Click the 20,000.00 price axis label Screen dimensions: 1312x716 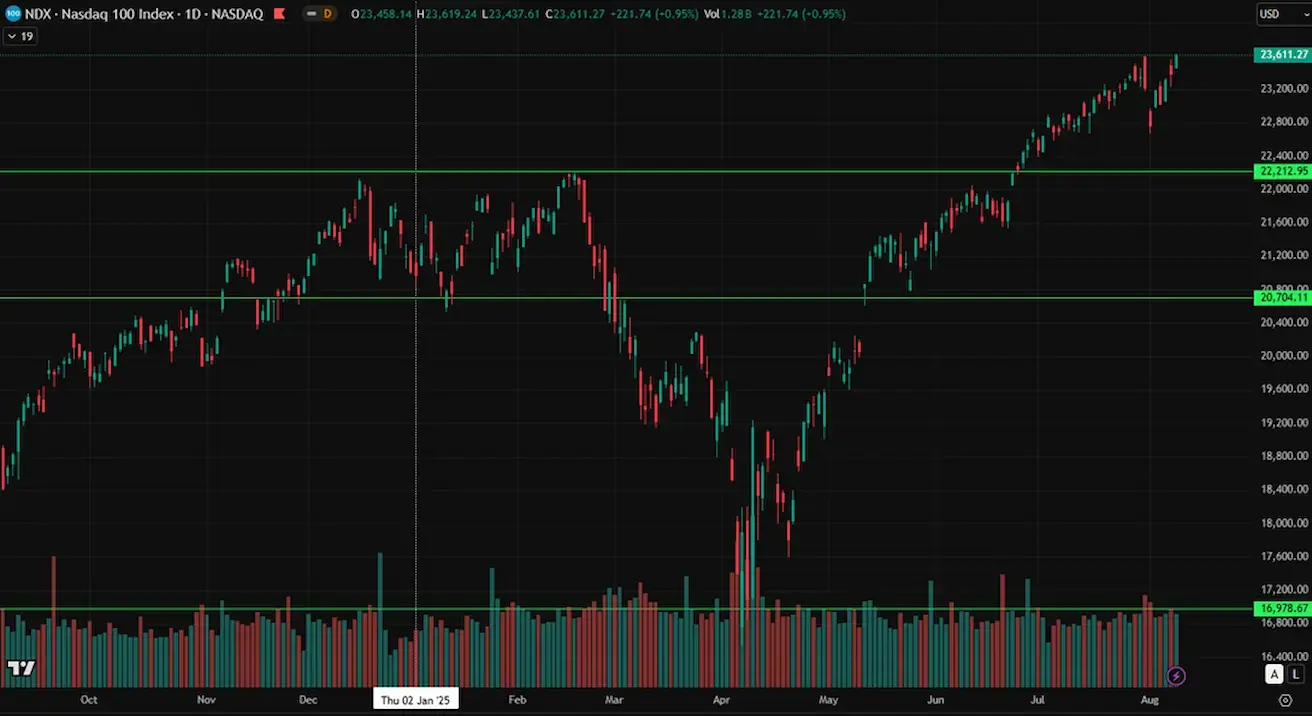pos(1285,356)
